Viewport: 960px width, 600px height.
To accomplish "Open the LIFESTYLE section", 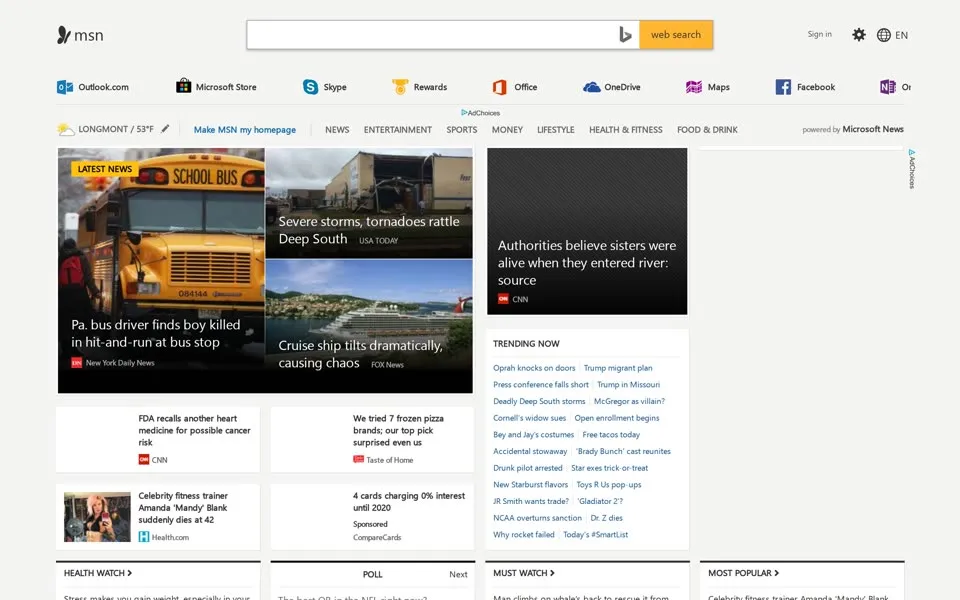I will click(556, 130).
